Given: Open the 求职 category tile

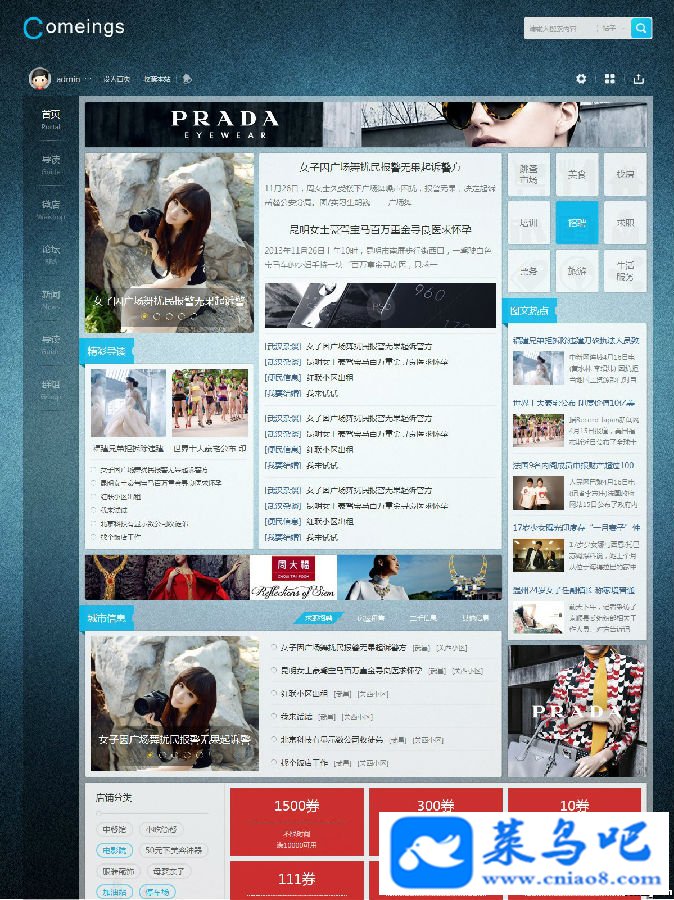Looking at the screenshot, I should [x=625, y=222].
